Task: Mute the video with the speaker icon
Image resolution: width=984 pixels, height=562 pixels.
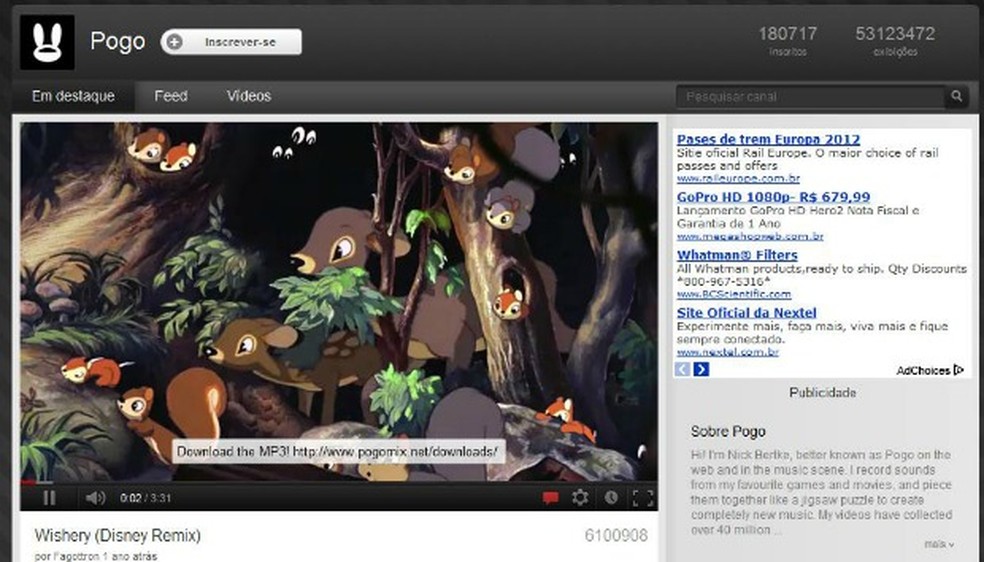Action: coord(95,498)
